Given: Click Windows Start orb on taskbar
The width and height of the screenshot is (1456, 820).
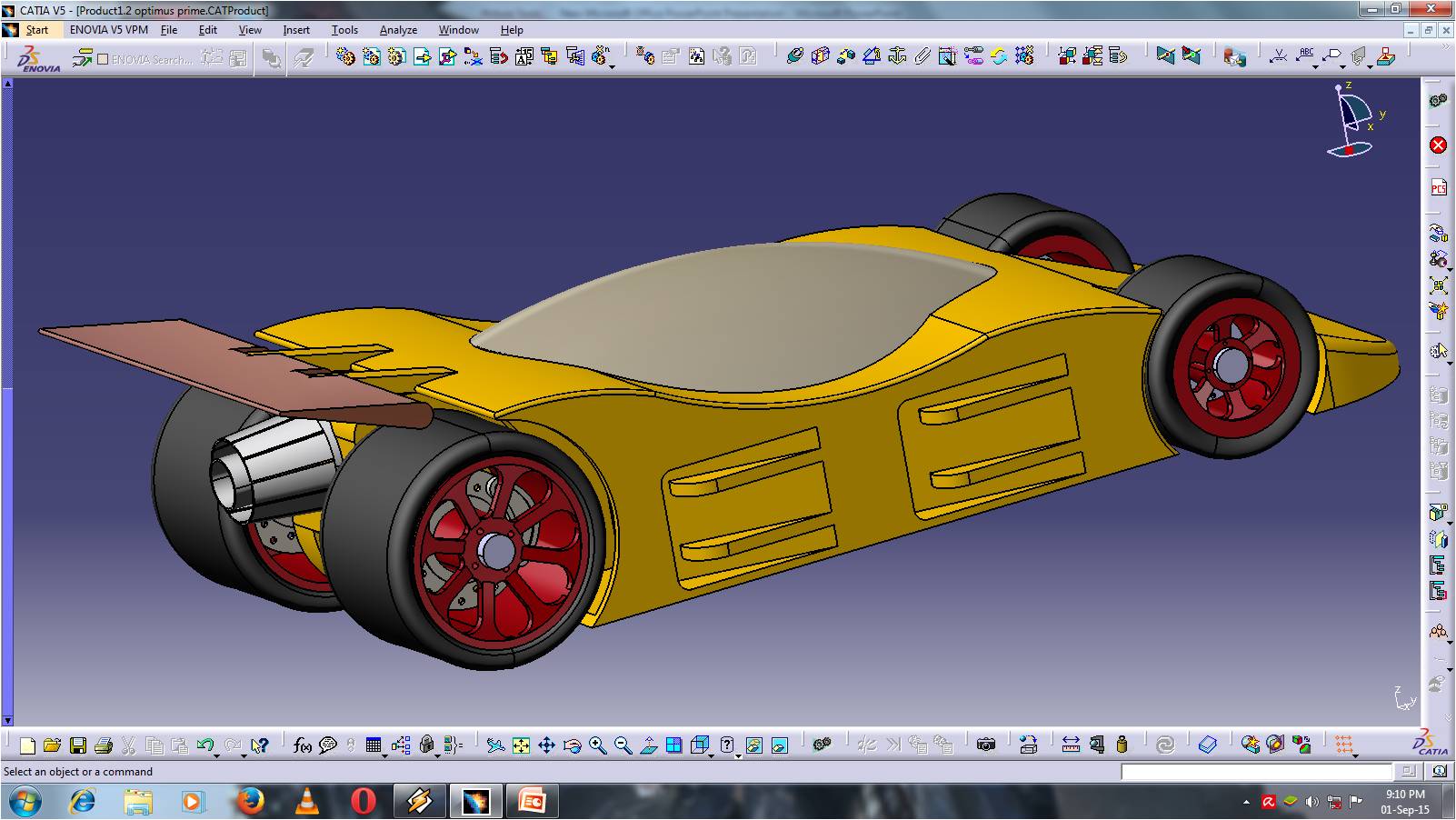Looking at the screenshot, I should [25, 802].
